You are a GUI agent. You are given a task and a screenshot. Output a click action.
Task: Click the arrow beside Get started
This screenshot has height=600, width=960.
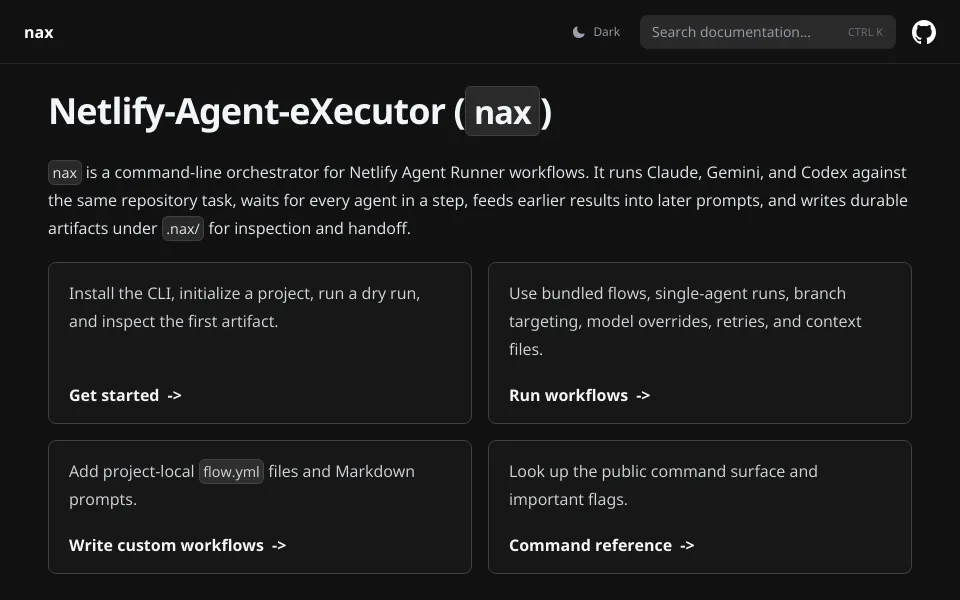point(174,396)
